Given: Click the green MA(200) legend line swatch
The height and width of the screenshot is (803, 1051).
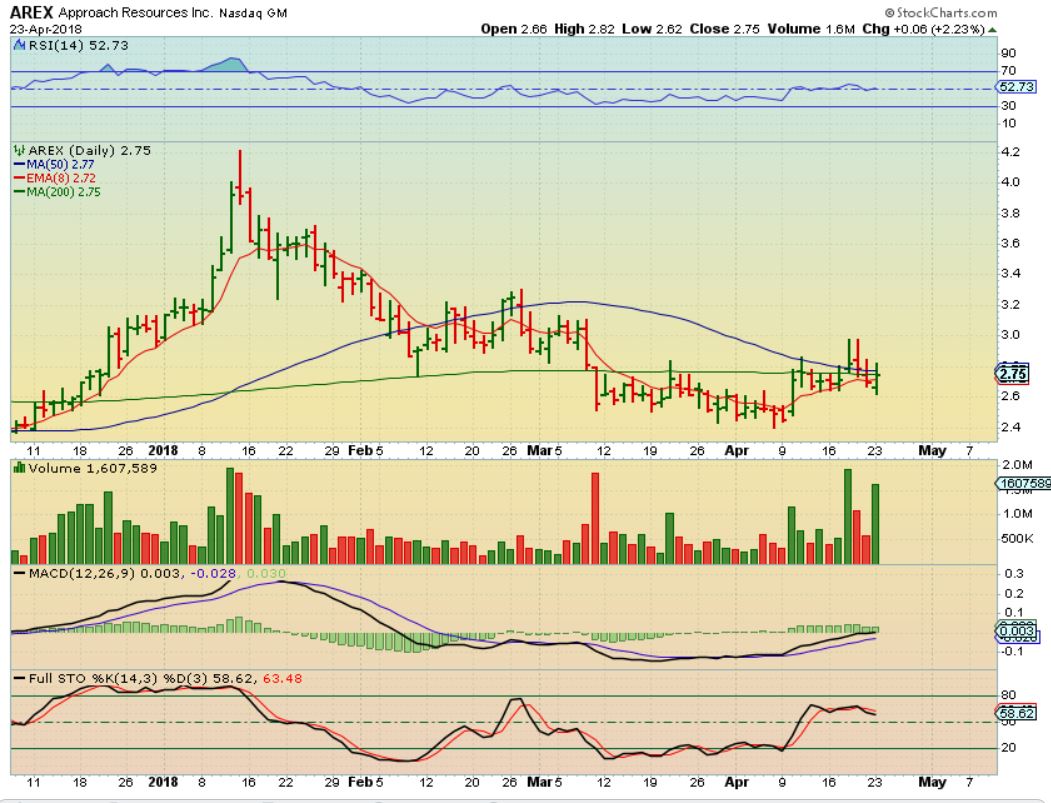Looking at the screenshot, I should pyautogui.click(x=19, y=192).
